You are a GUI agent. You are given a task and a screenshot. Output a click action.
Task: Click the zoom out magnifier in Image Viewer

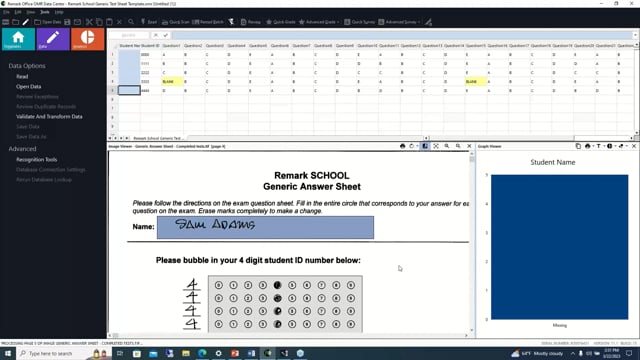click(x=458, y=146)
